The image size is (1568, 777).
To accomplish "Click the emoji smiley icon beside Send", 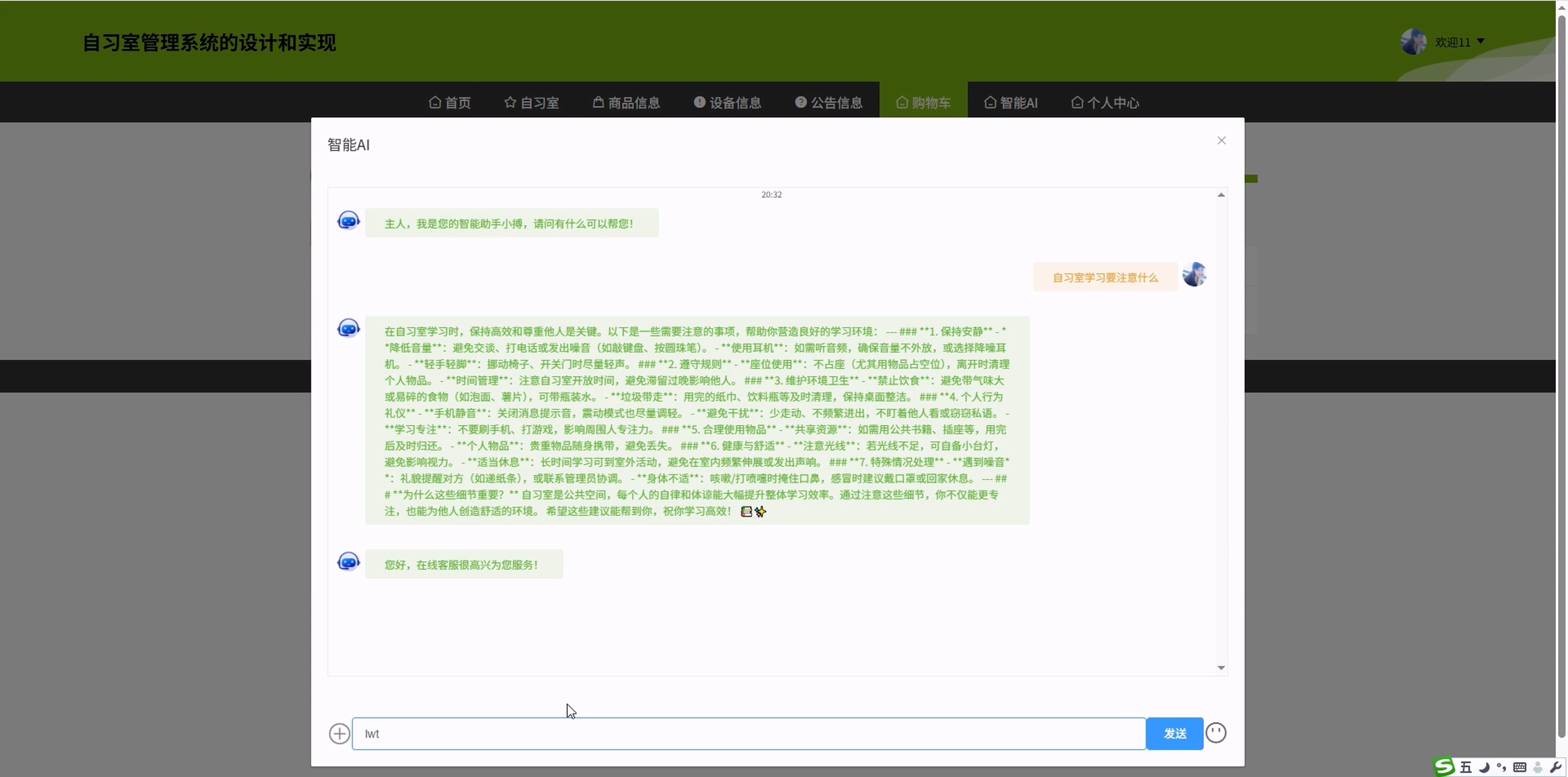I will [1215, 733].
